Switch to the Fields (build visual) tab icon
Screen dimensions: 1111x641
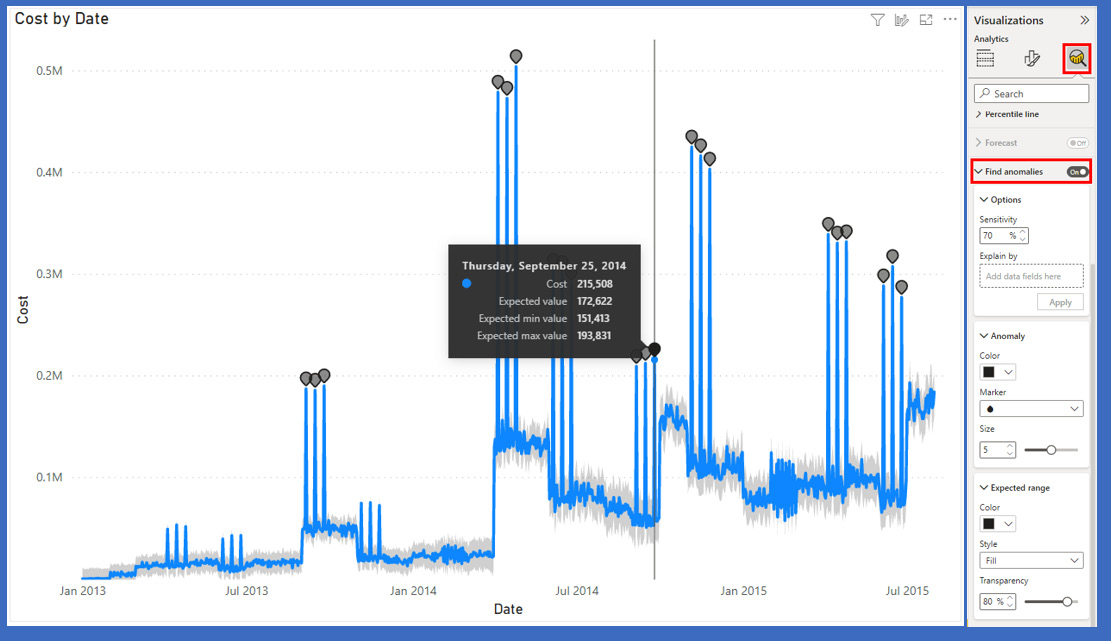click(x=985, y=59)
